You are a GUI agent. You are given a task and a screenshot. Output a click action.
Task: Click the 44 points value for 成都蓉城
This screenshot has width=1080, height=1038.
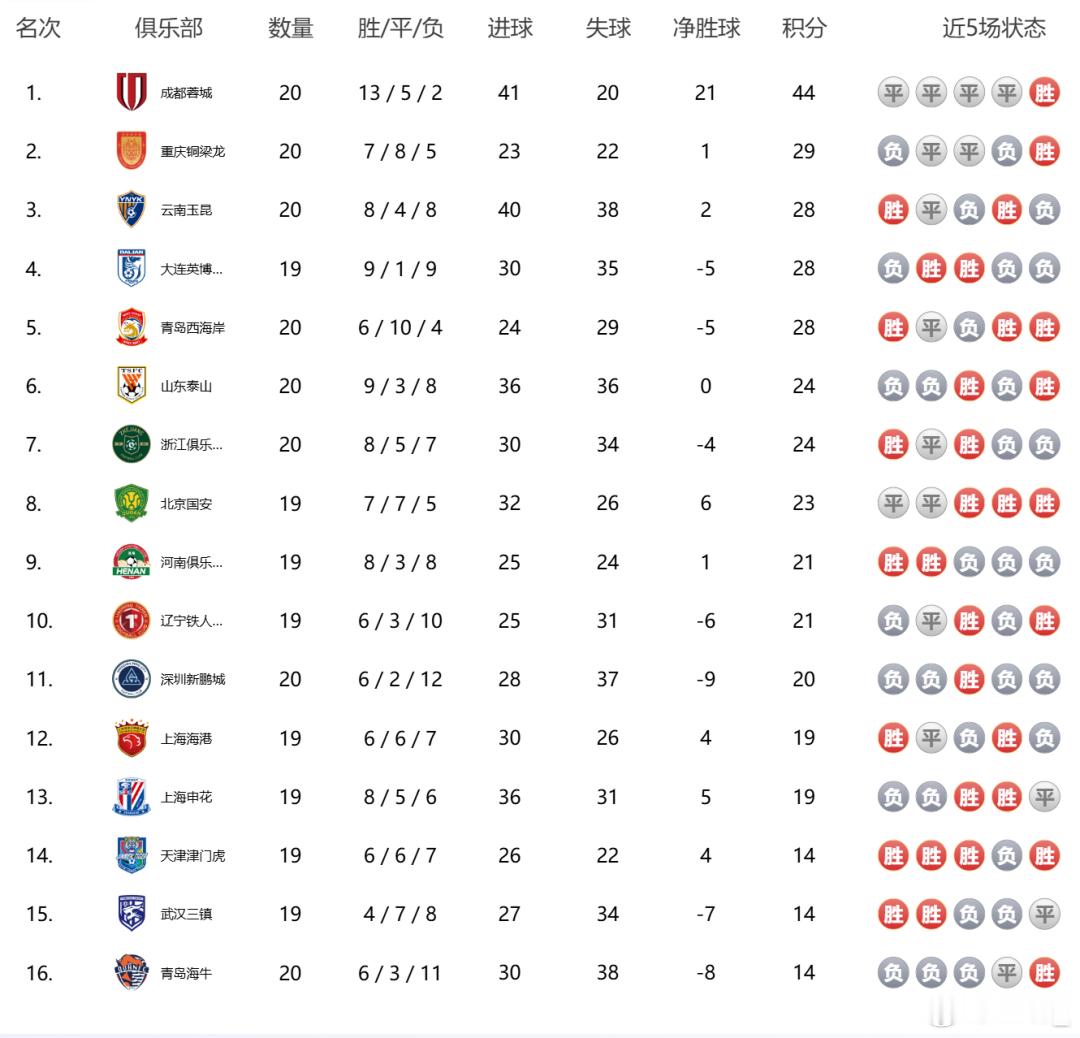tap(804, 92)
